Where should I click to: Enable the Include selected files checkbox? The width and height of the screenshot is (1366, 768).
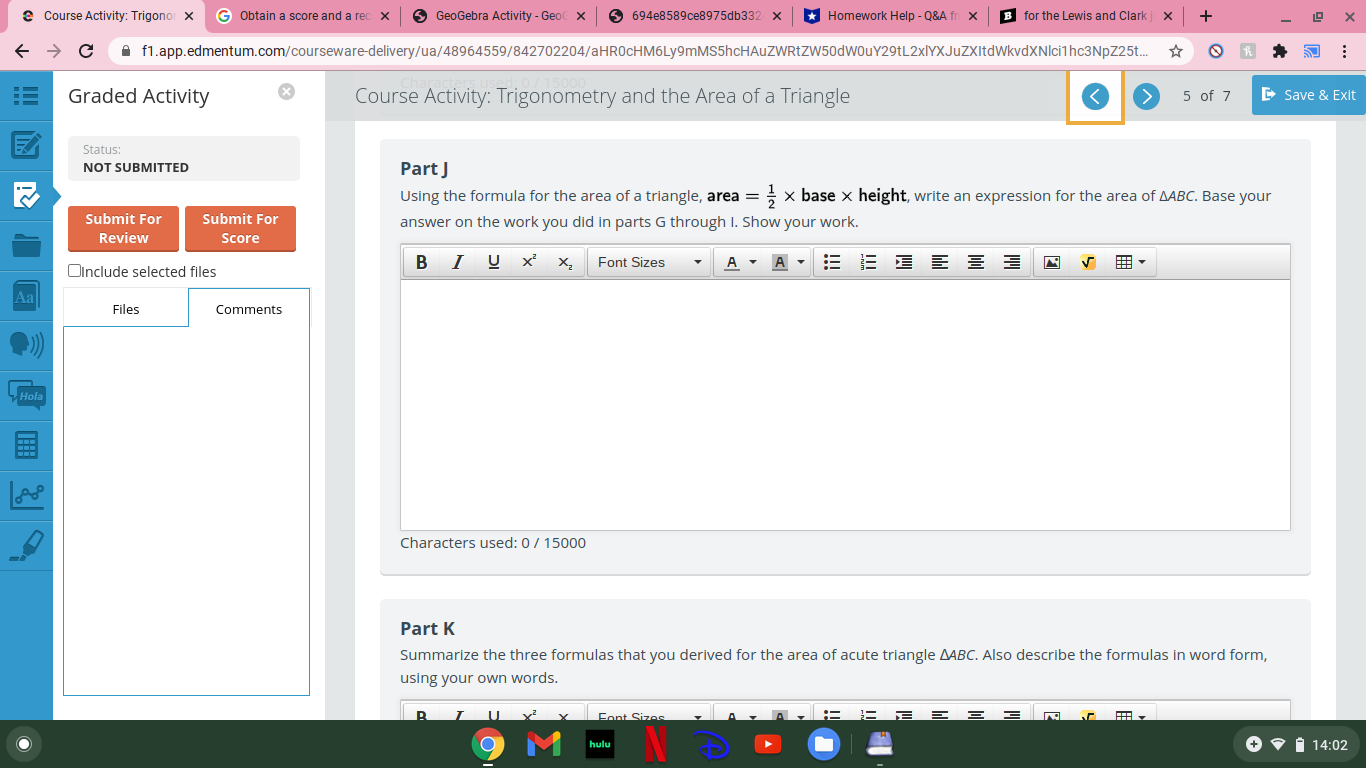[73, 270]
